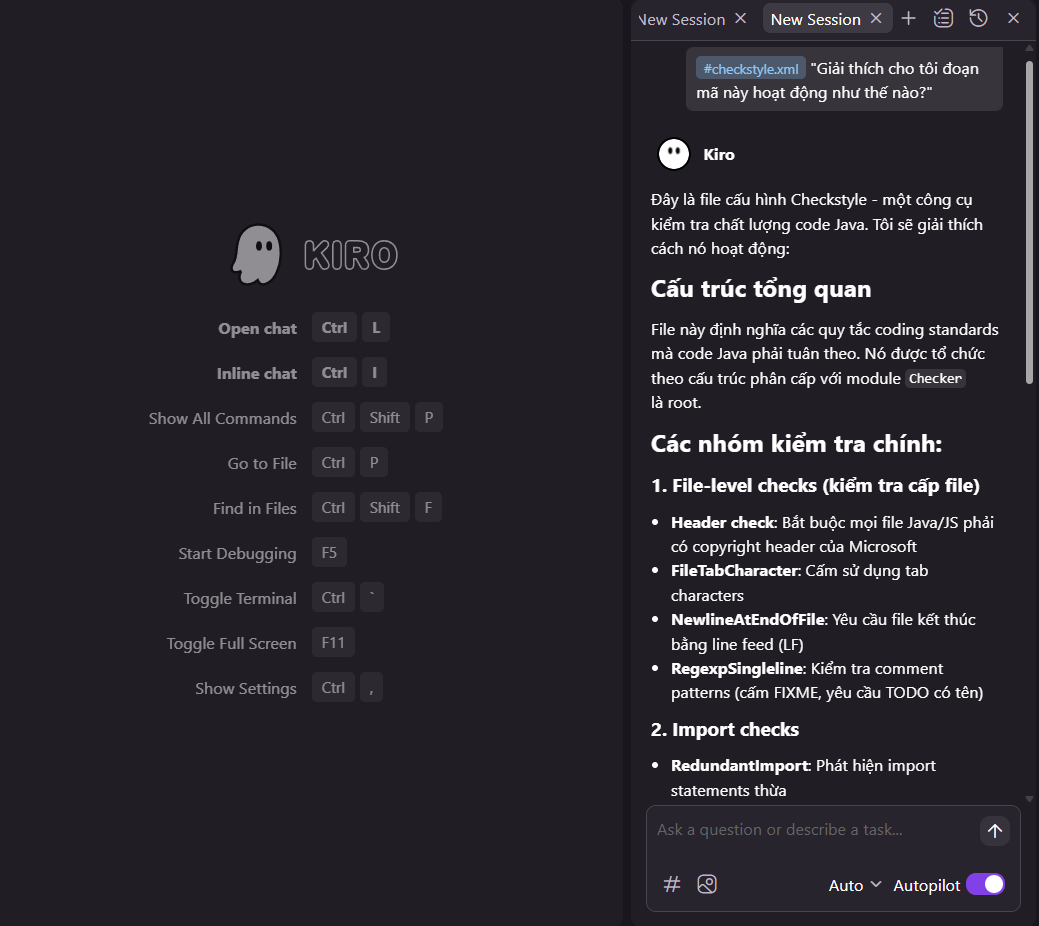Image resolution: width=1039 pixels, height=926 pixels.
Task: Click the Open chat shortcut entry
Action: click(x=258, y=328)
